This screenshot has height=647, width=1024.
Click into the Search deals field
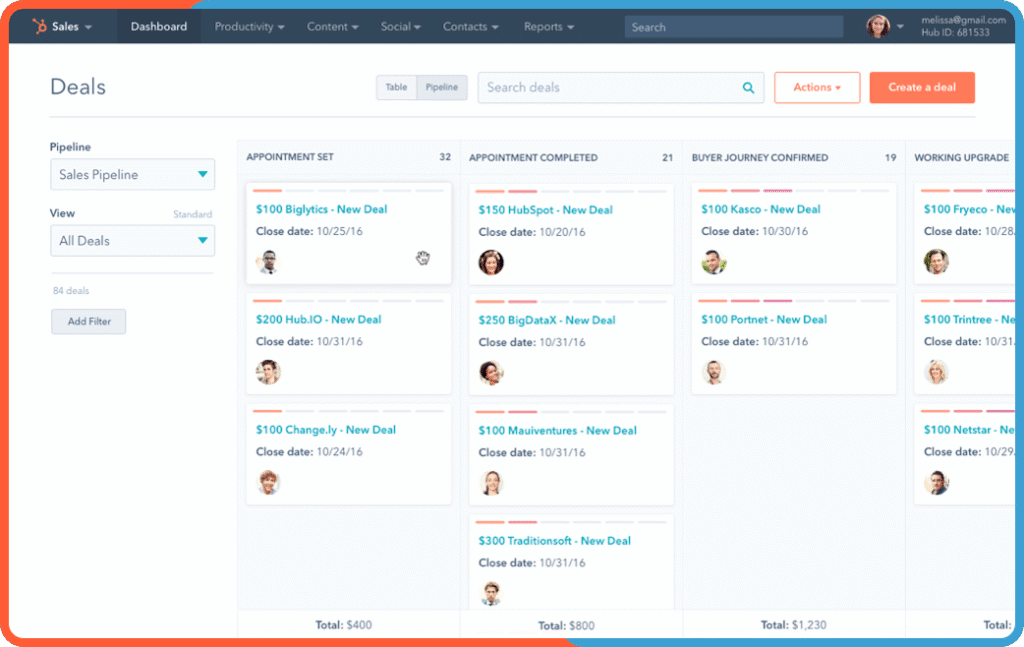(x=600, y=87)
